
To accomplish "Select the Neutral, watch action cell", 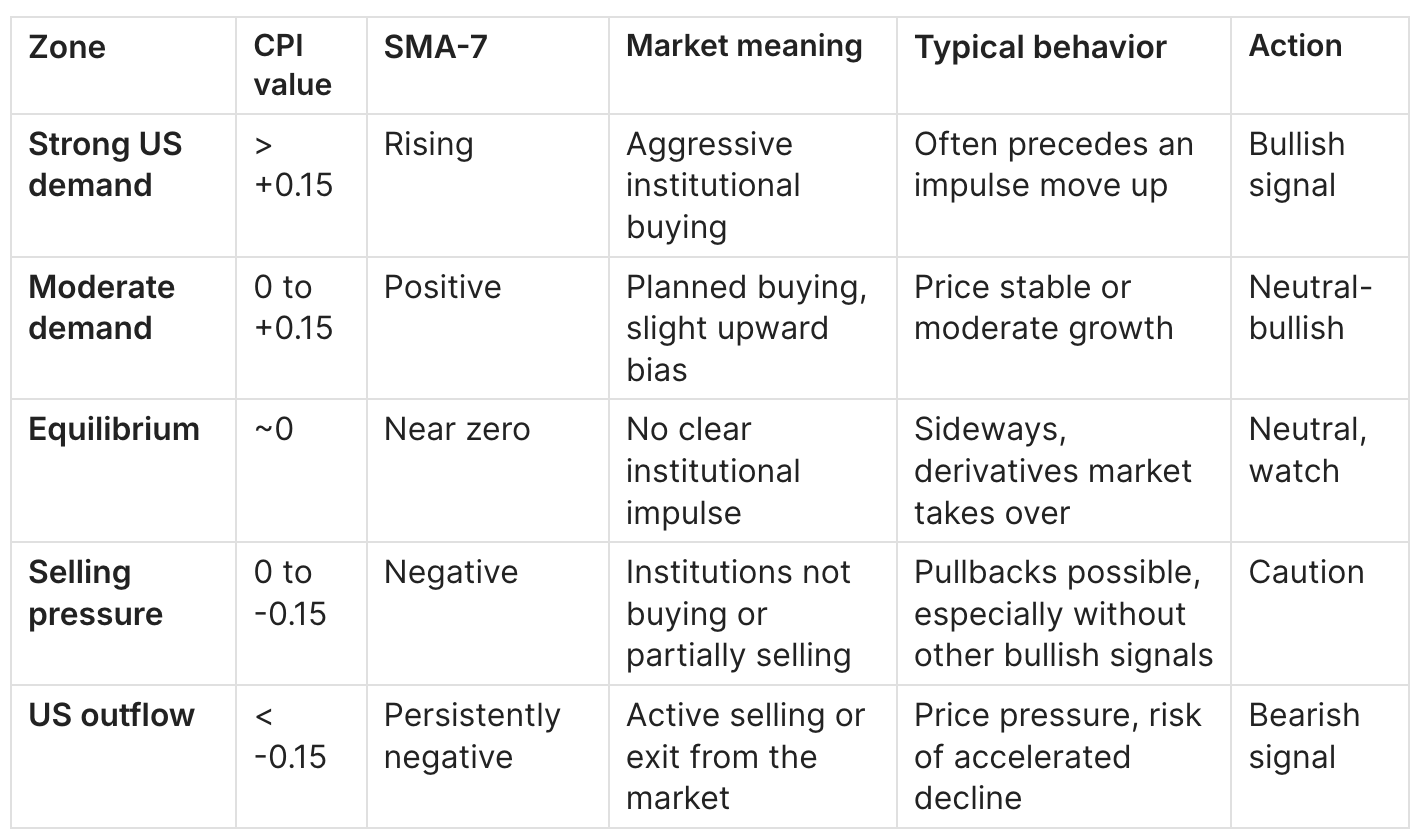I will [x=1307, y=449].
